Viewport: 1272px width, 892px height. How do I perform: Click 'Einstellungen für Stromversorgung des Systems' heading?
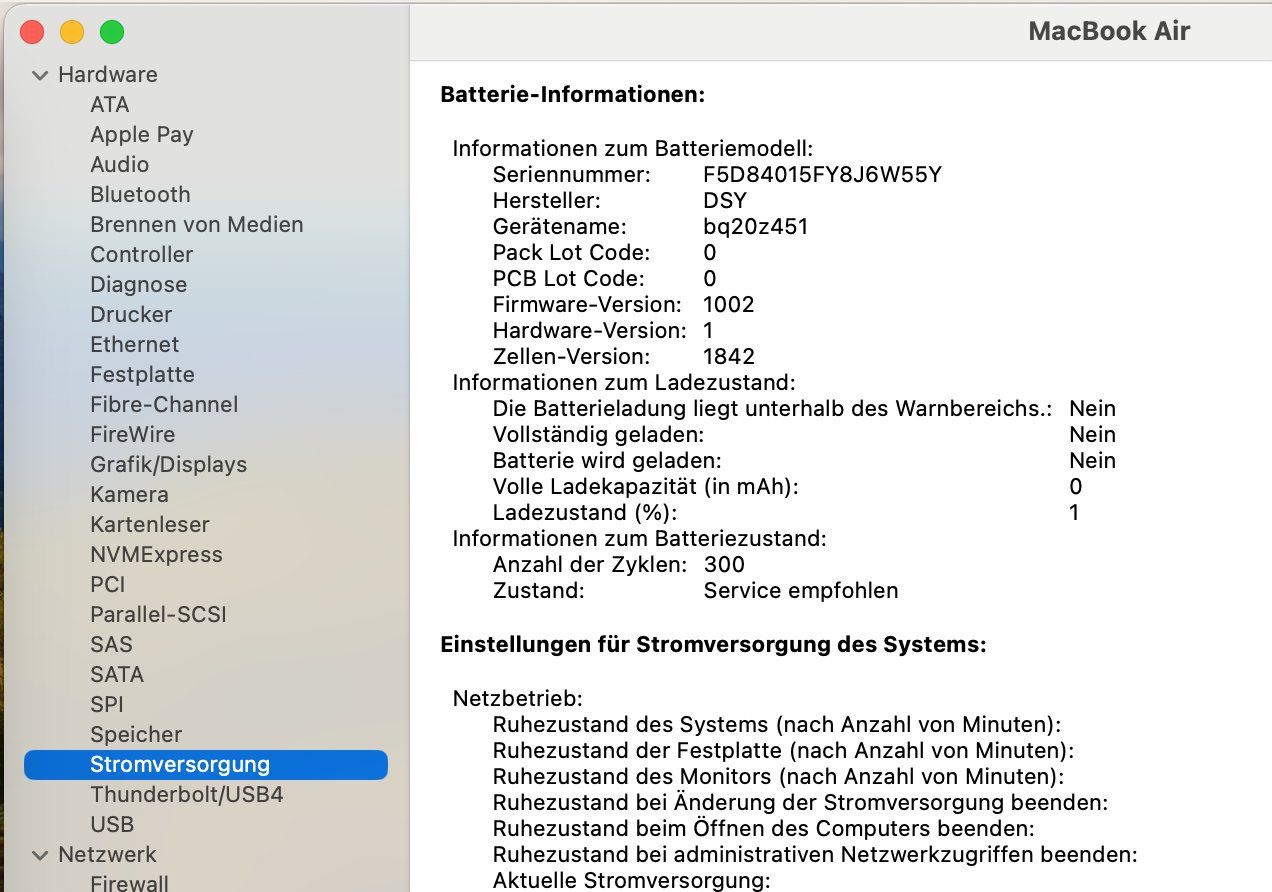(x=714, y=645)
